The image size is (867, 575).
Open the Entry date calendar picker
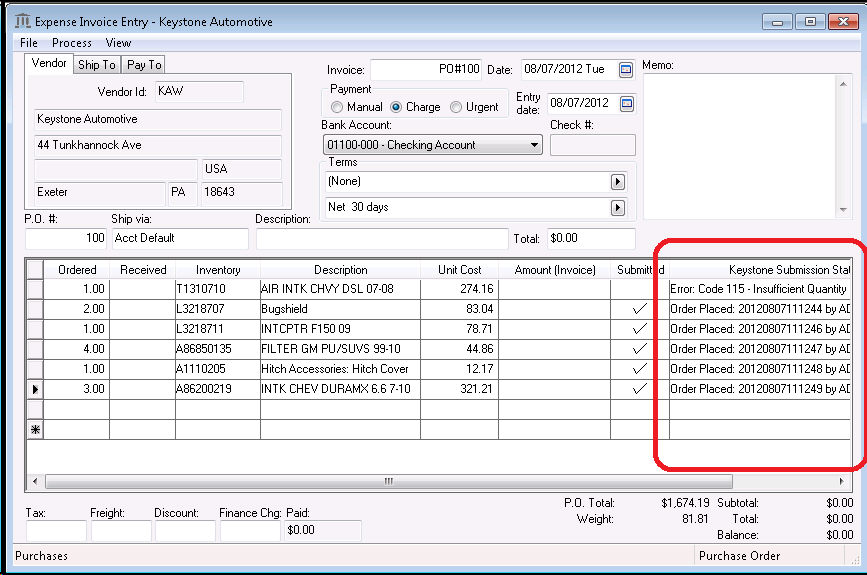(x=626, y=103)
